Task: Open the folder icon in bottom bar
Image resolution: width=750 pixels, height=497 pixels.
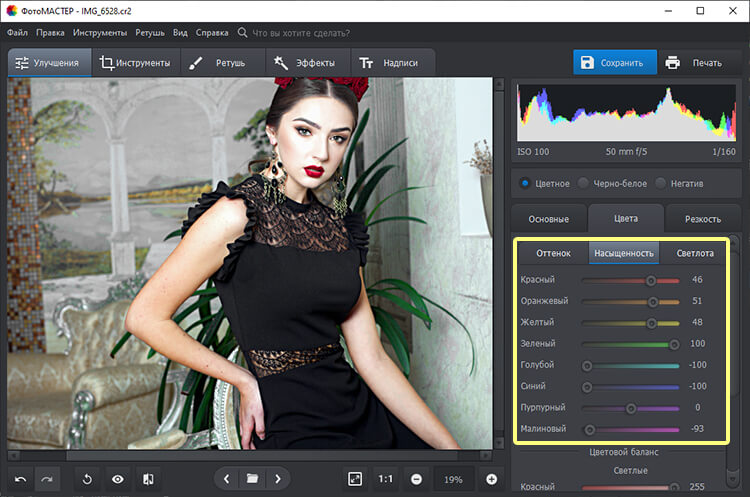Action: (253, 478)
